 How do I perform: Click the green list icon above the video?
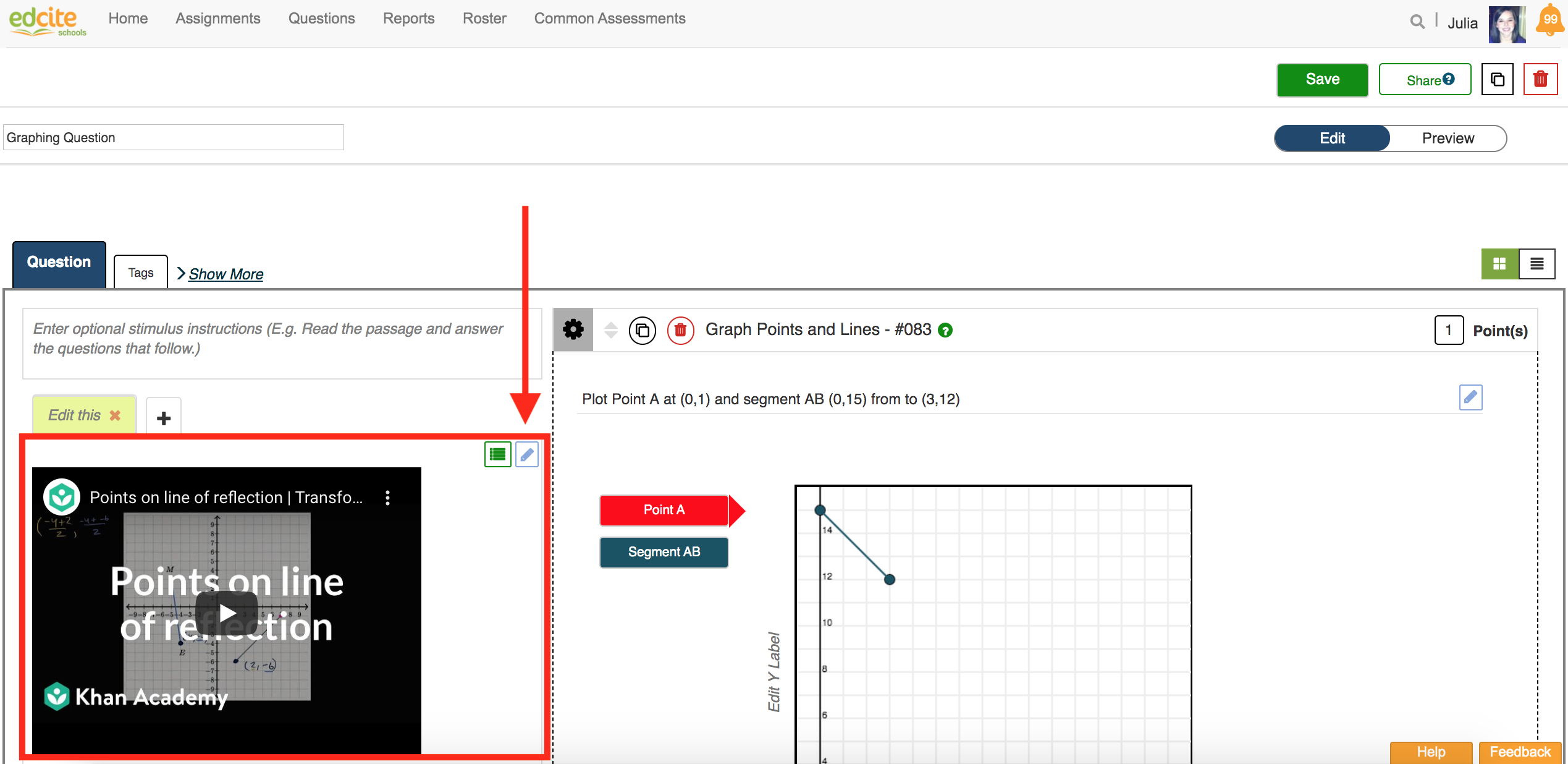[x=497, y=454]
